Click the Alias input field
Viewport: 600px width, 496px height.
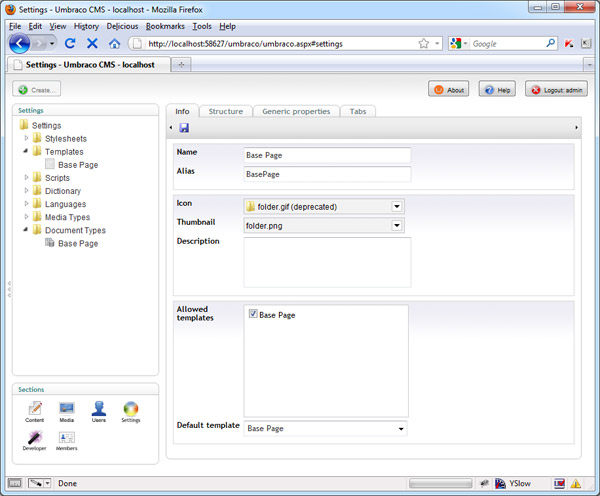327,174
